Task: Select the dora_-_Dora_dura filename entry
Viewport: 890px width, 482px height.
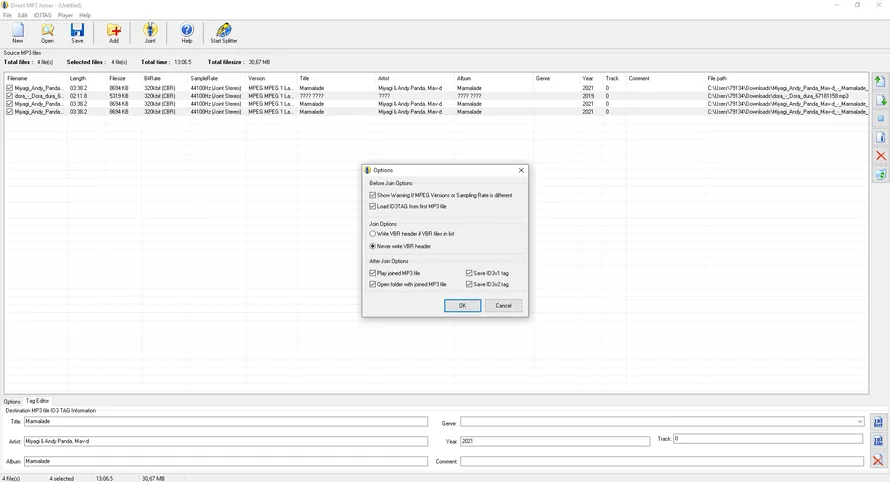Action: (39, 96)
